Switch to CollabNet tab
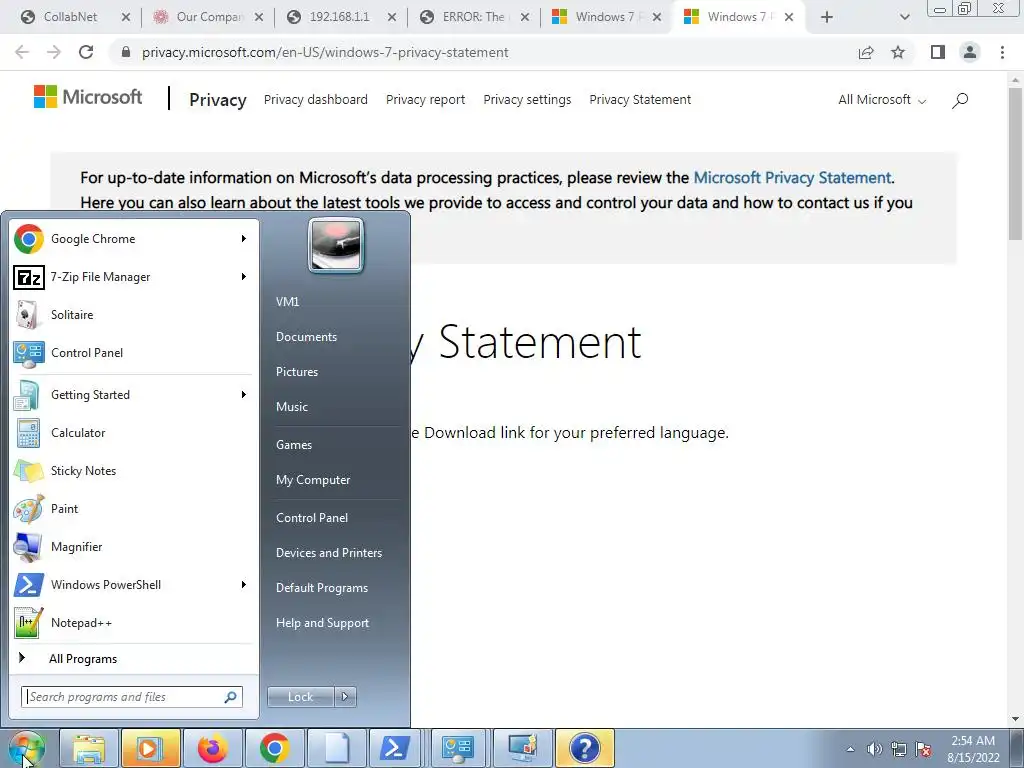 tap(69, 17)
